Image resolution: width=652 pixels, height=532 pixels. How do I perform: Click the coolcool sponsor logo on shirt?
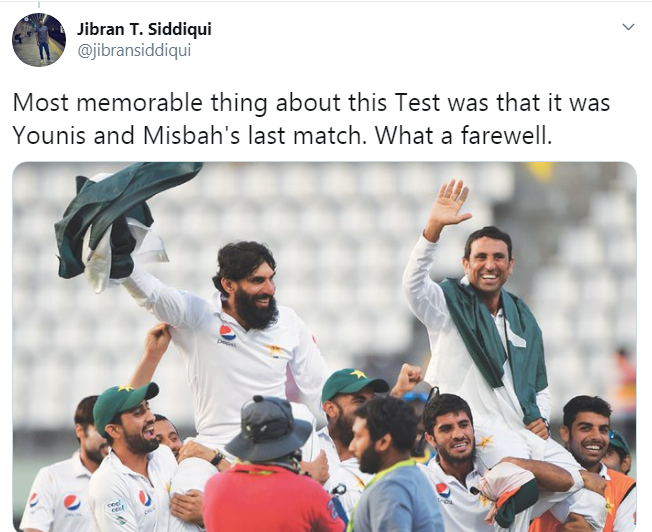pos(115,506)
